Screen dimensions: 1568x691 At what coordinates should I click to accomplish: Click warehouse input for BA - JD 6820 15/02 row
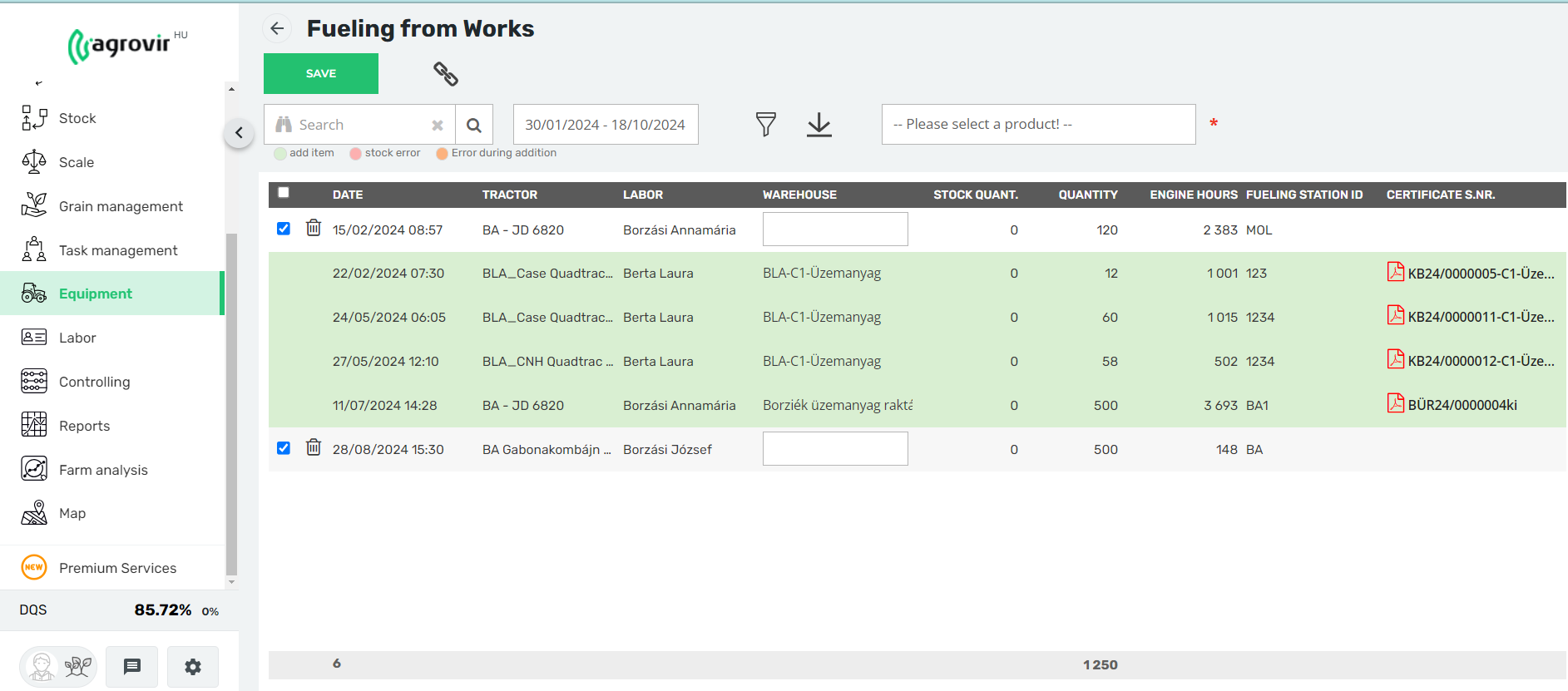(835, 230)
